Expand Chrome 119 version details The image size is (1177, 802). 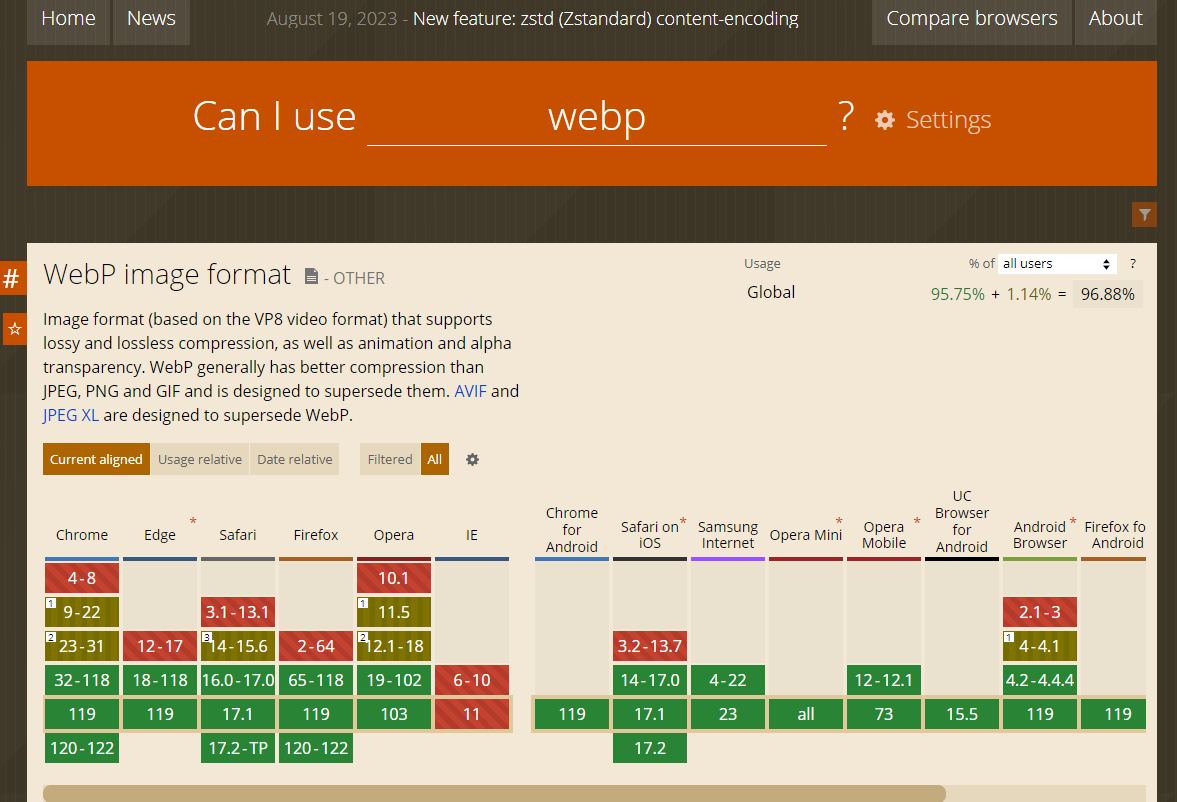click(82, 714)
